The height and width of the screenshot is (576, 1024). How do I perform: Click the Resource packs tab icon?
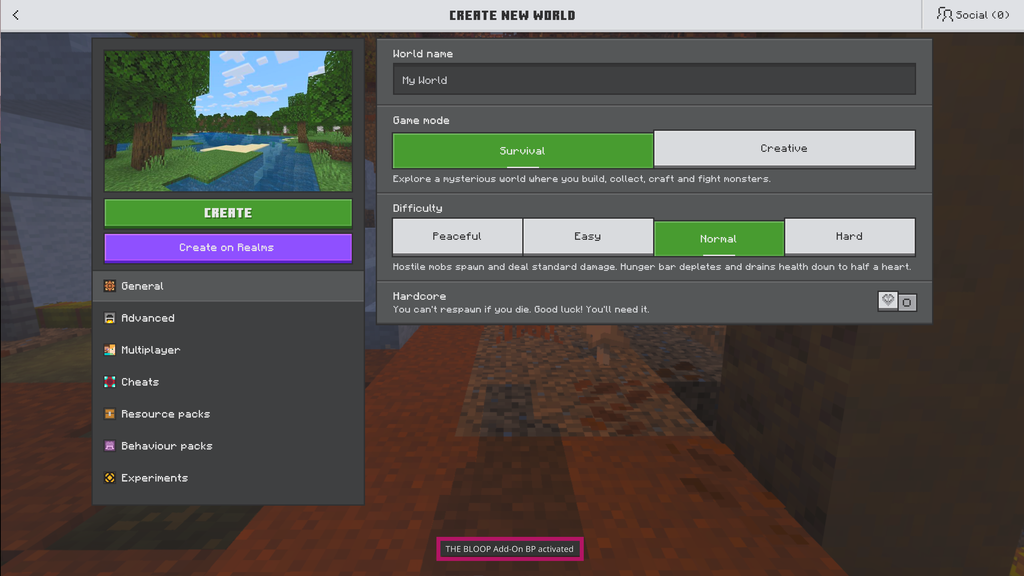coord(110,414)
